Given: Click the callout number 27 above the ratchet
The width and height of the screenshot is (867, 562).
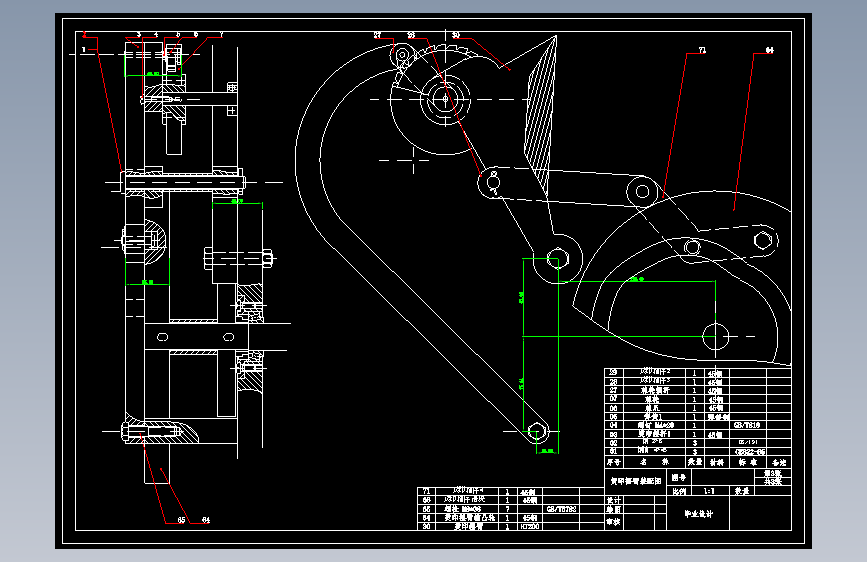Looking at the screenshot, I should [377, 35].
